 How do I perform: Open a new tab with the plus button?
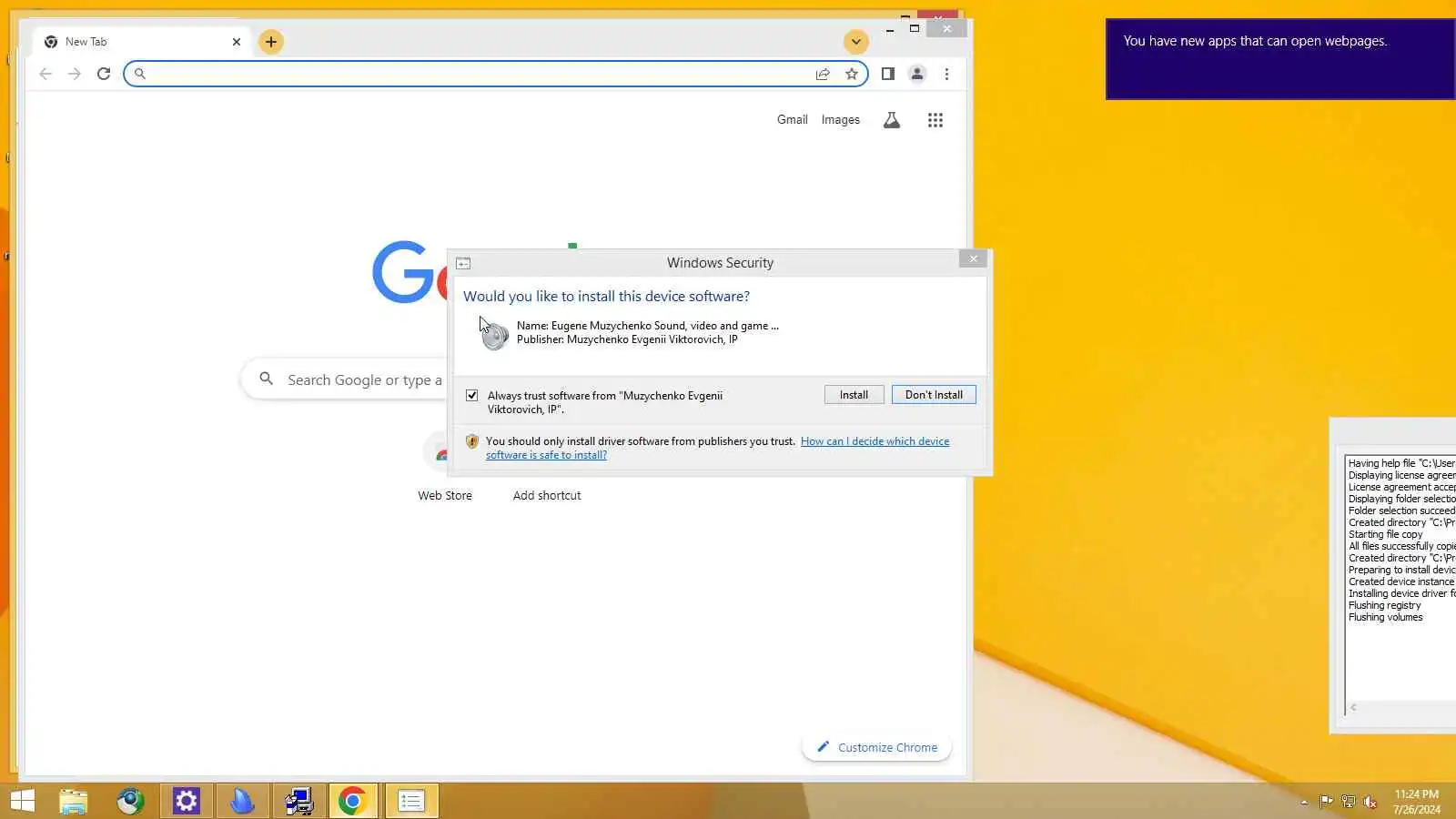point(271,42)
